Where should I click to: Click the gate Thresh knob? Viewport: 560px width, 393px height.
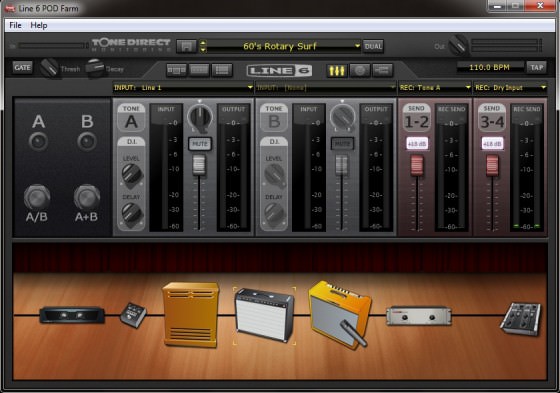click(x=49, y=68)
